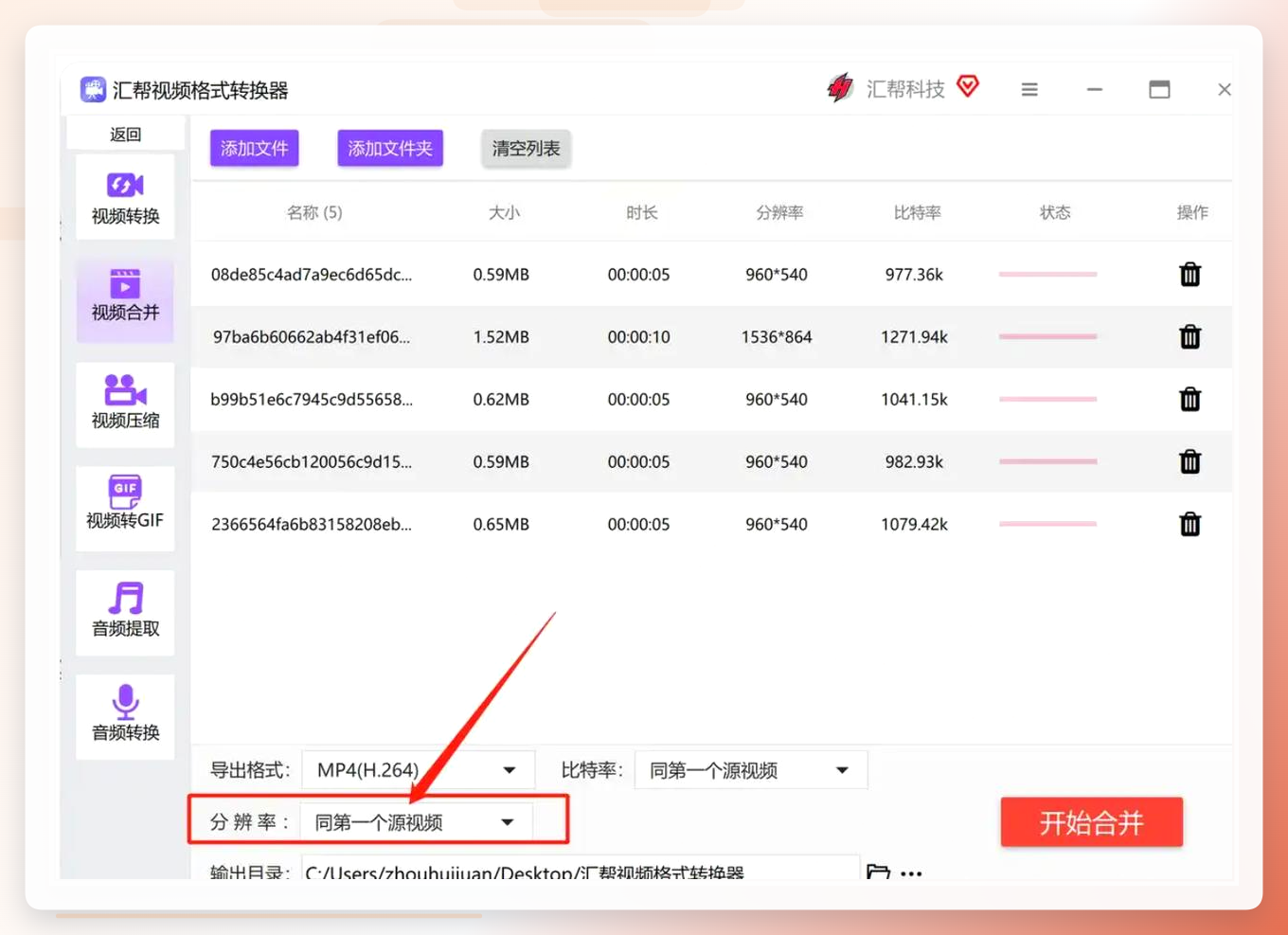Screen dimensions: 1288x935
Task: Click the red heart VIP badge icon
Action: [x=967, y=86]
